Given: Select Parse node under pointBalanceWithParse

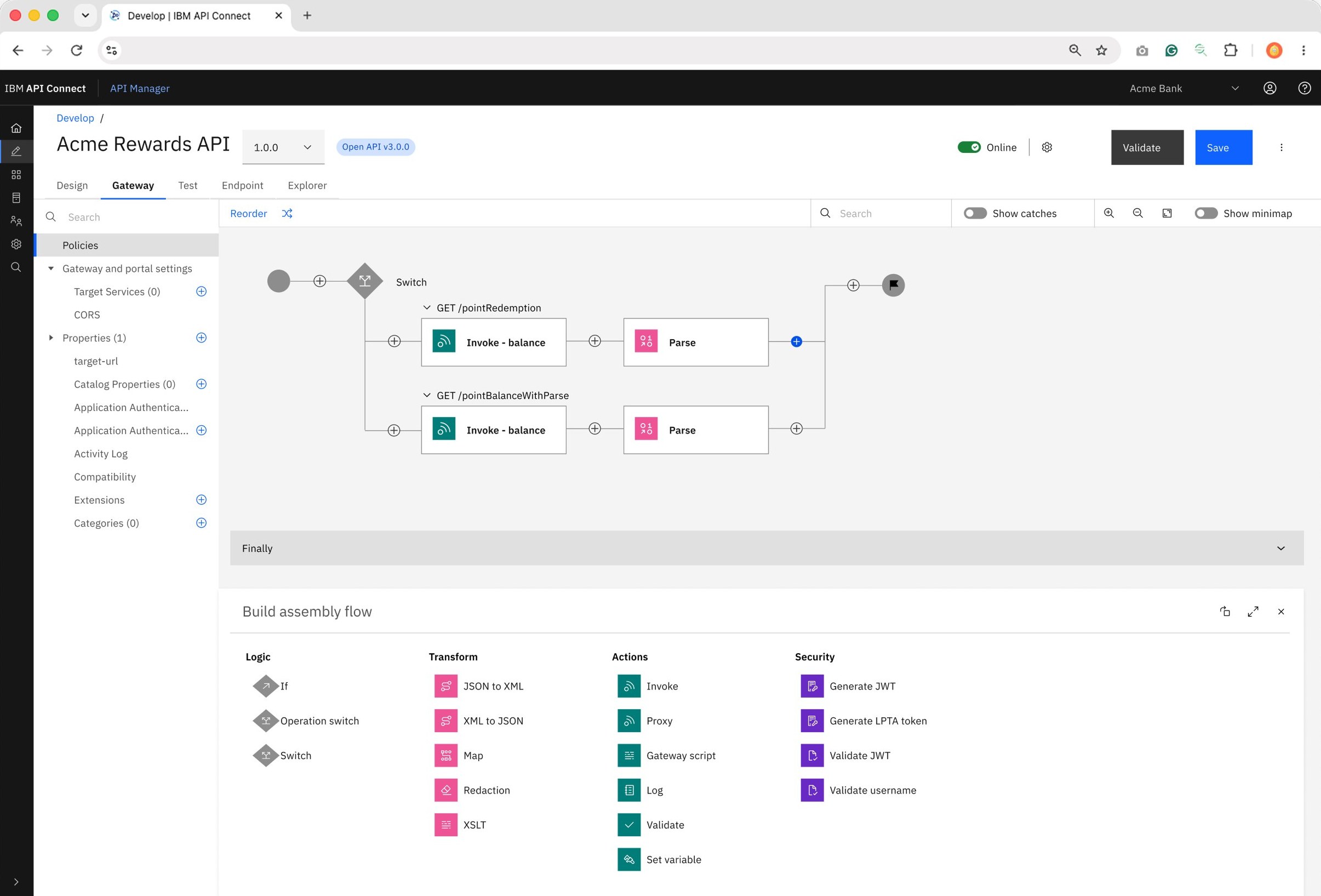Looking at the screenshot, I should click(696, 430).
